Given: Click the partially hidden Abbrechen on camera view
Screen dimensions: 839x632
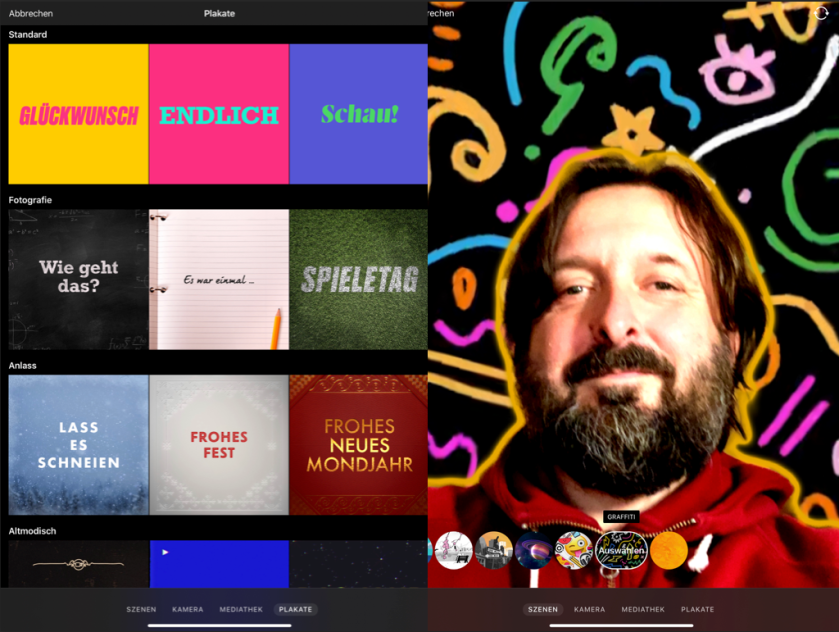Looking at the screenshot, I should point(441,14).
